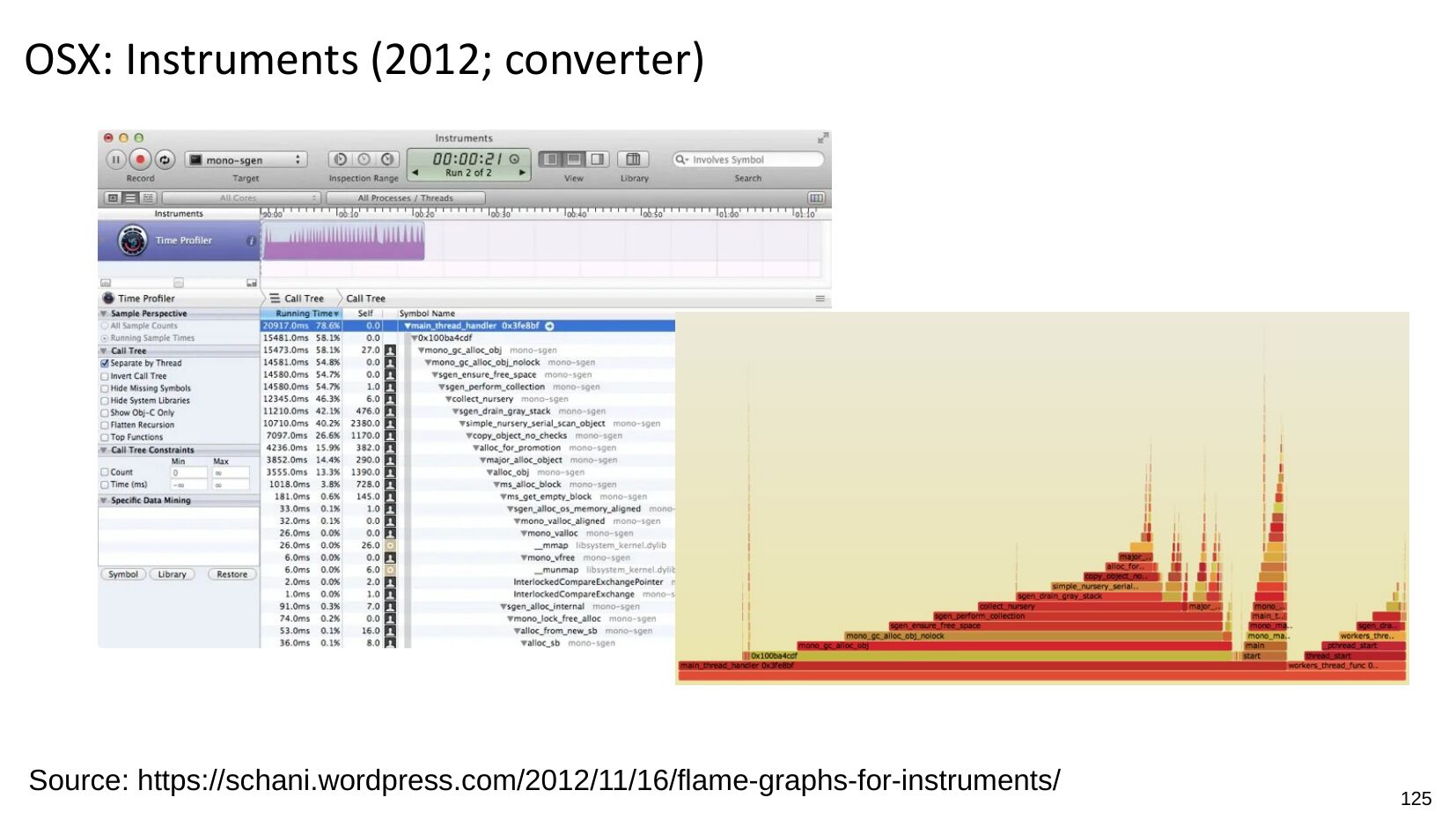Open the All Processes / Threads selector
Viewport: 1456px width, 820px height.
[405, 198]
